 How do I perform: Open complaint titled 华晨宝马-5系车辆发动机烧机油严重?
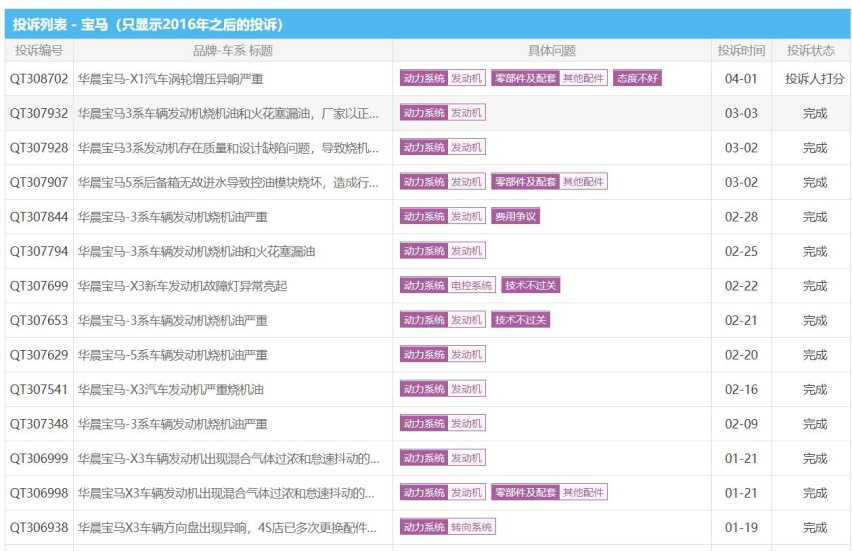173,355
